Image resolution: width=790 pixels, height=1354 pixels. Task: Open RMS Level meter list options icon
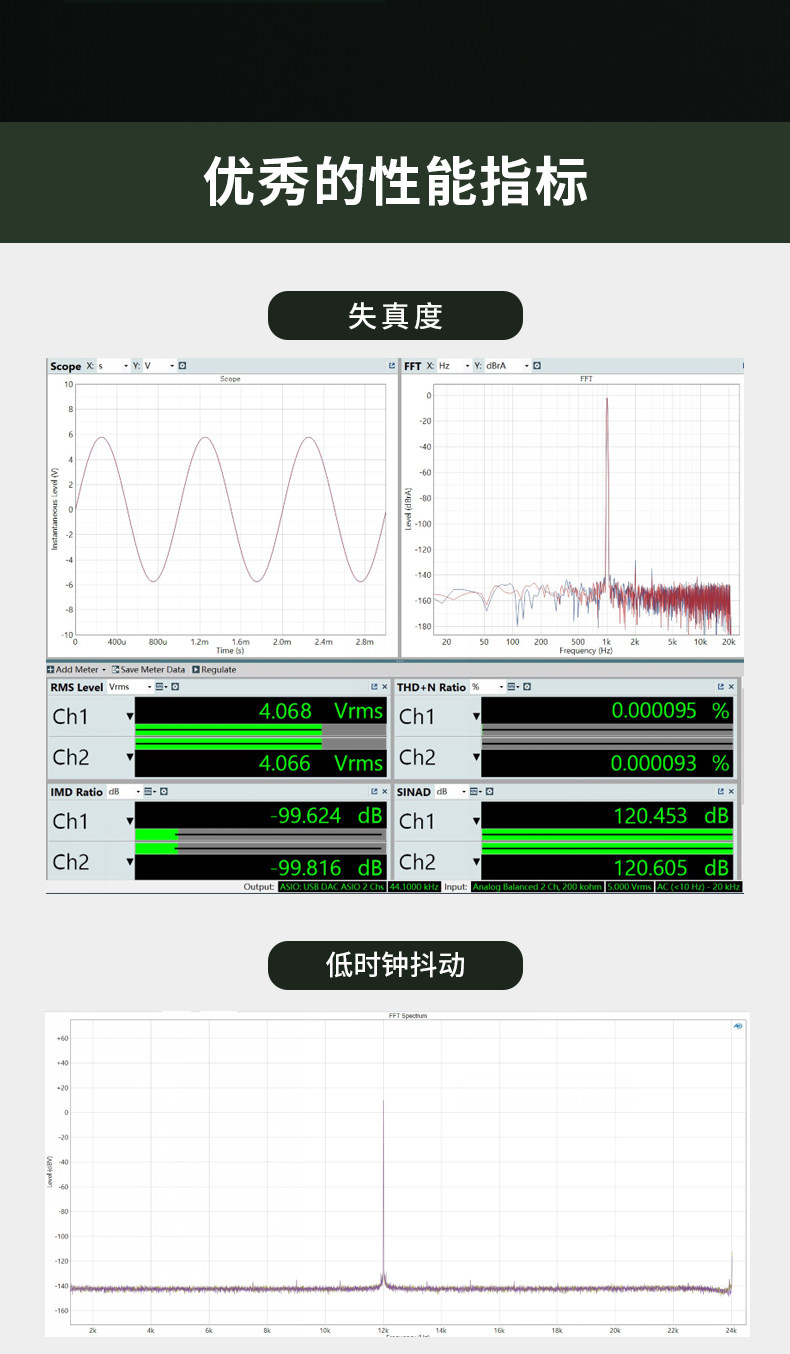click(x=161, y=687)
